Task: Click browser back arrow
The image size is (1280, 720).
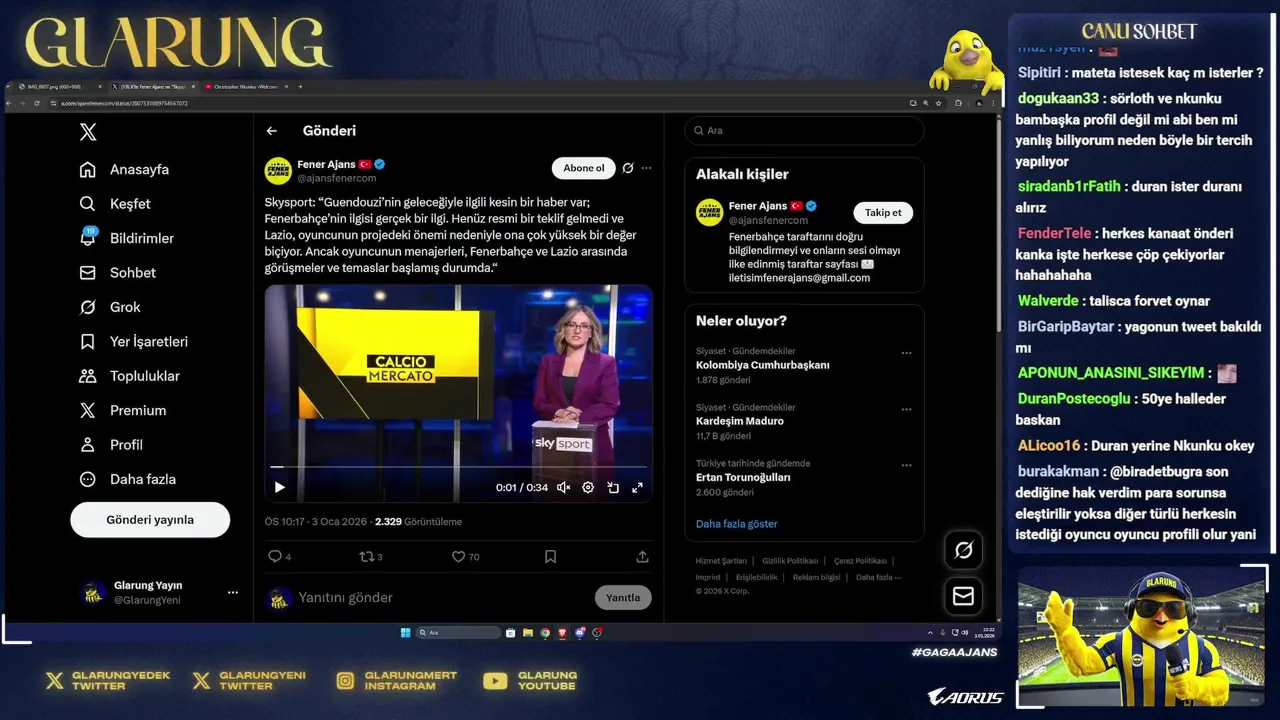Action: click(11, 103)
